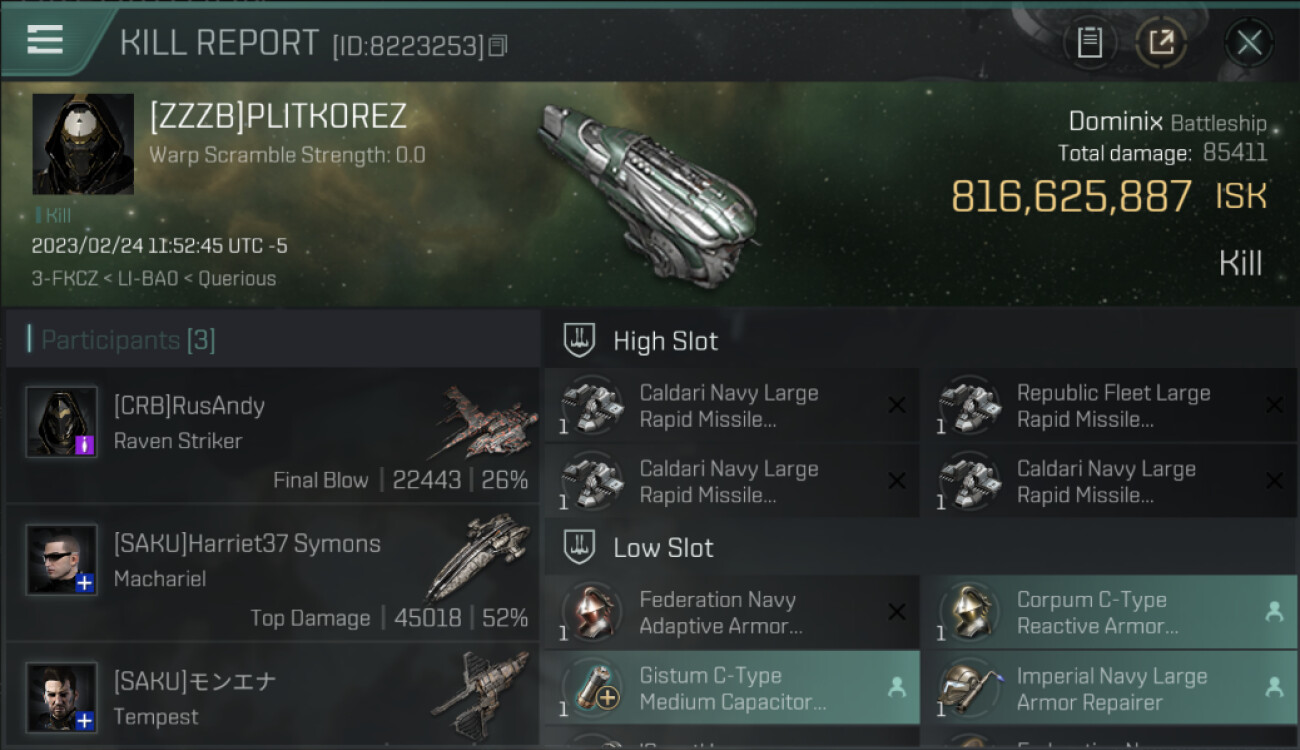
Task: Select Harriet37 Symons participant entry
Action: pyautogui.click(x=272, y=573)
